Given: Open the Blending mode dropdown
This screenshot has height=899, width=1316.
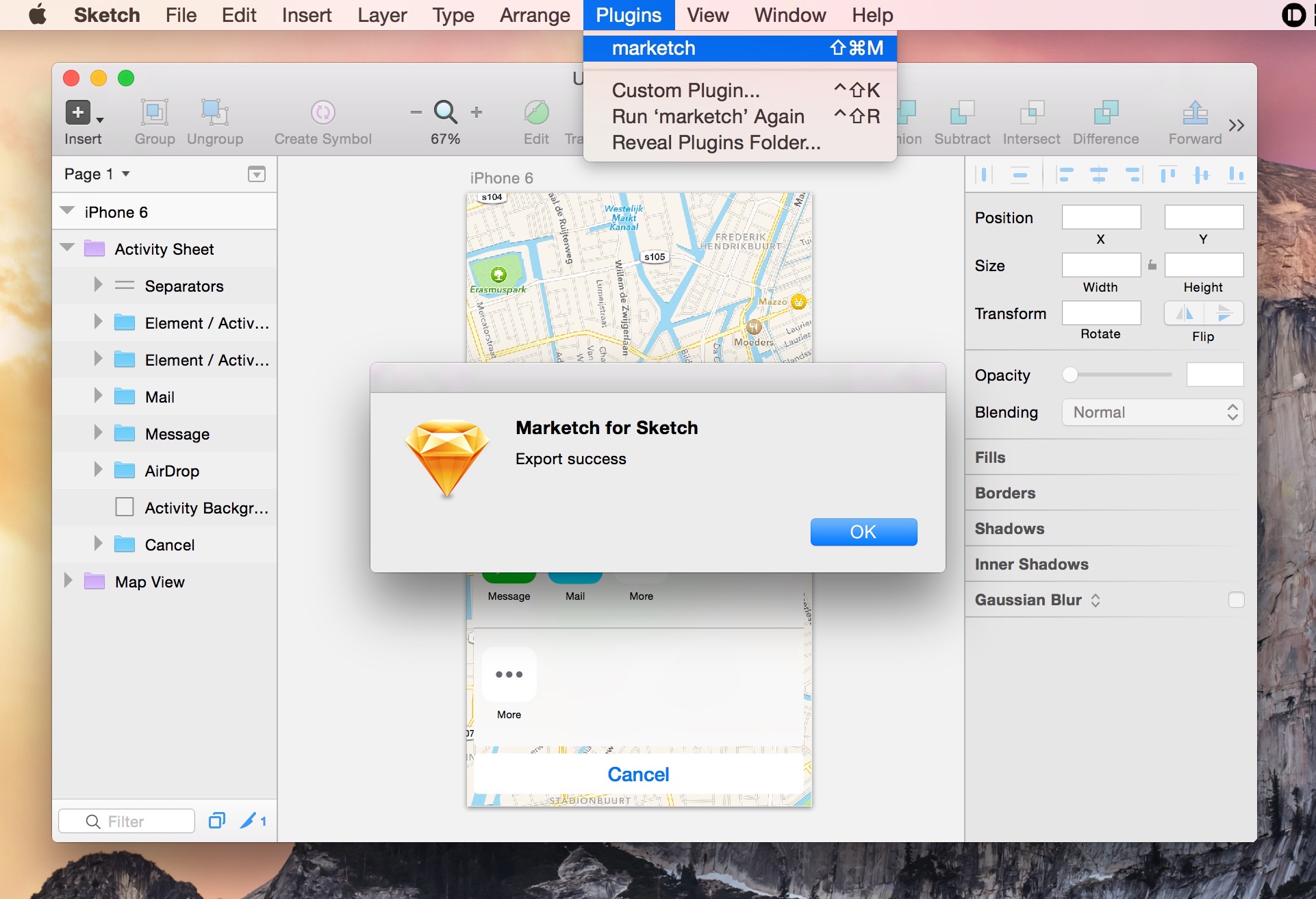Looking at the screenshot, I should tap(1152, 412).
